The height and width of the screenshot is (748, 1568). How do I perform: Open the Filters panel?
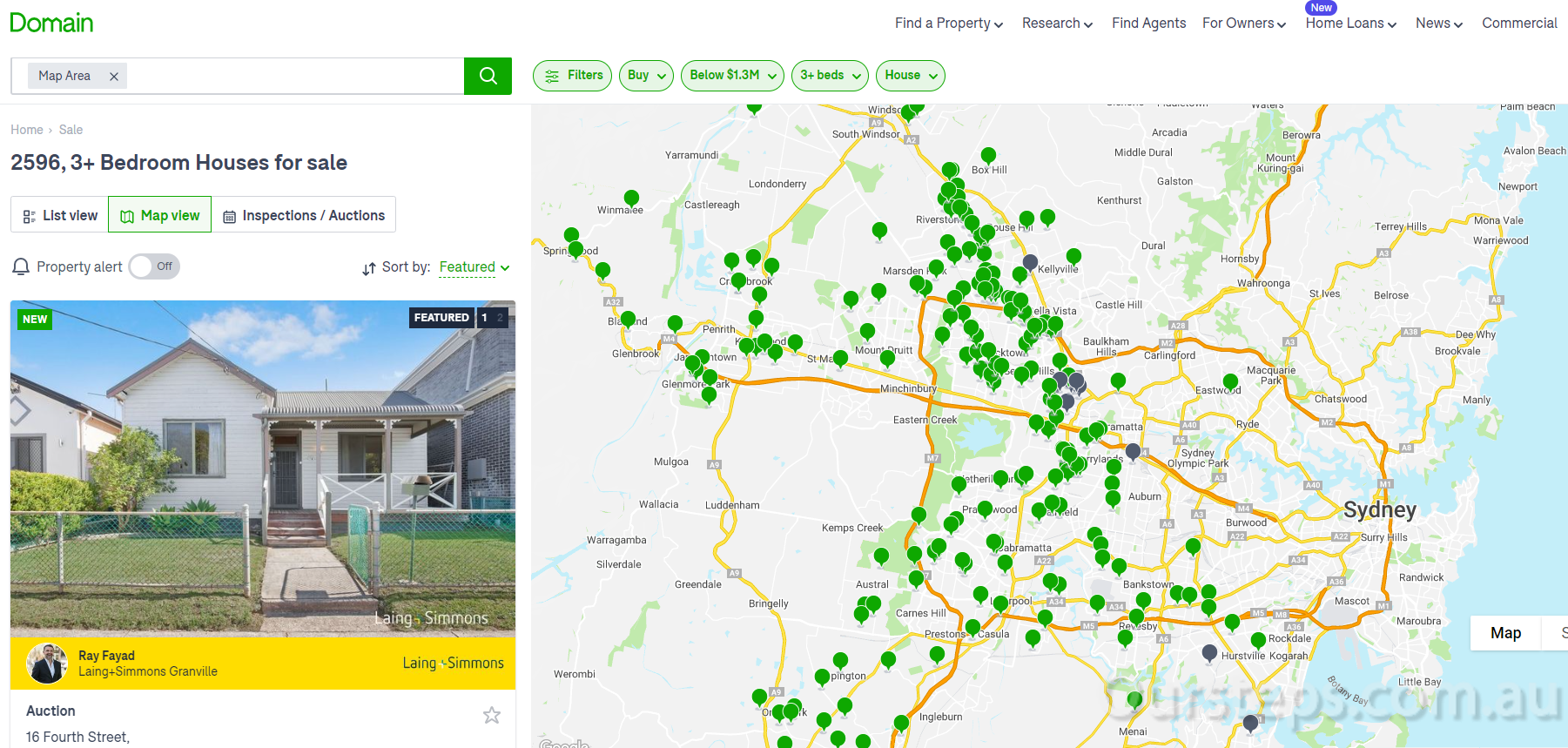572,76
